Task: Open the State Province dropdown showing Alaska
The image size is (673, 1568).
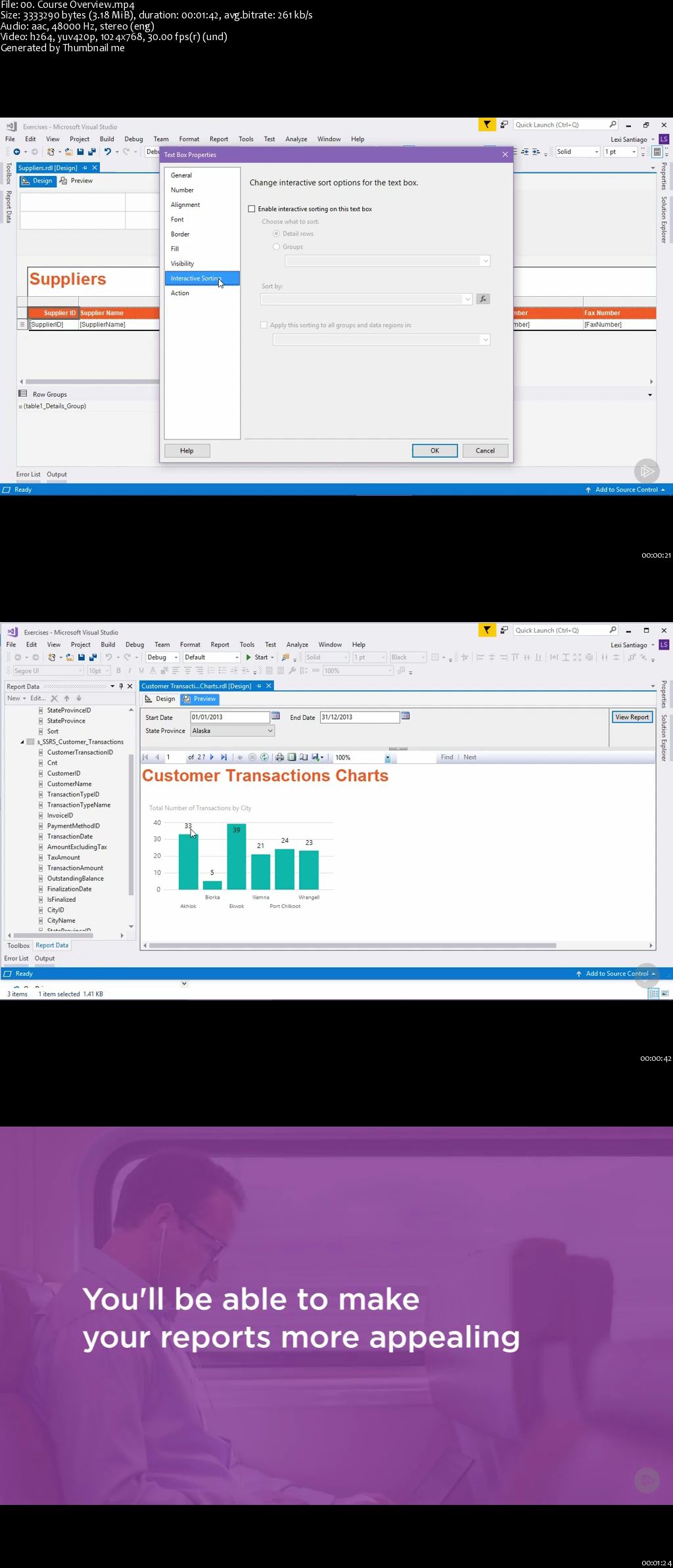Action: [x=233, y=730]
